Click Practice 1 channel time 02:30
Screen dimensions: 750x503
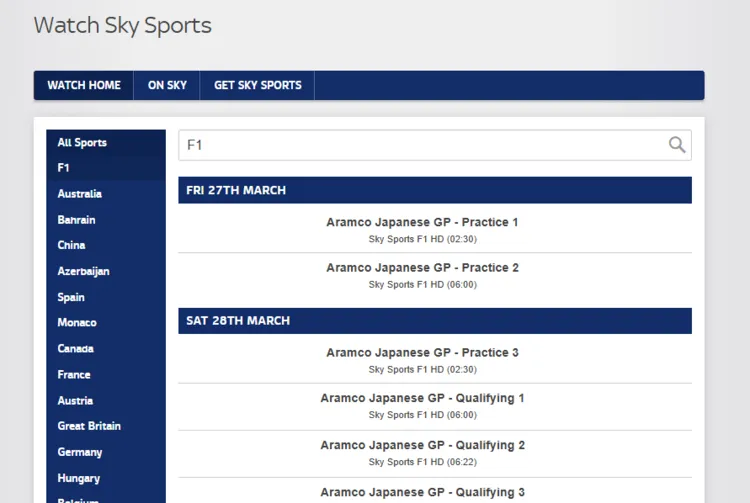(422, 239)
